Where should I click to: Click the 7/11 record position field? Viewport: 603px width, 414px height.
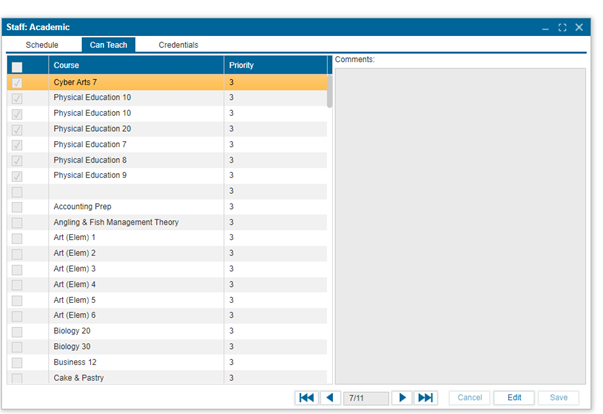(x=365, y=398)
